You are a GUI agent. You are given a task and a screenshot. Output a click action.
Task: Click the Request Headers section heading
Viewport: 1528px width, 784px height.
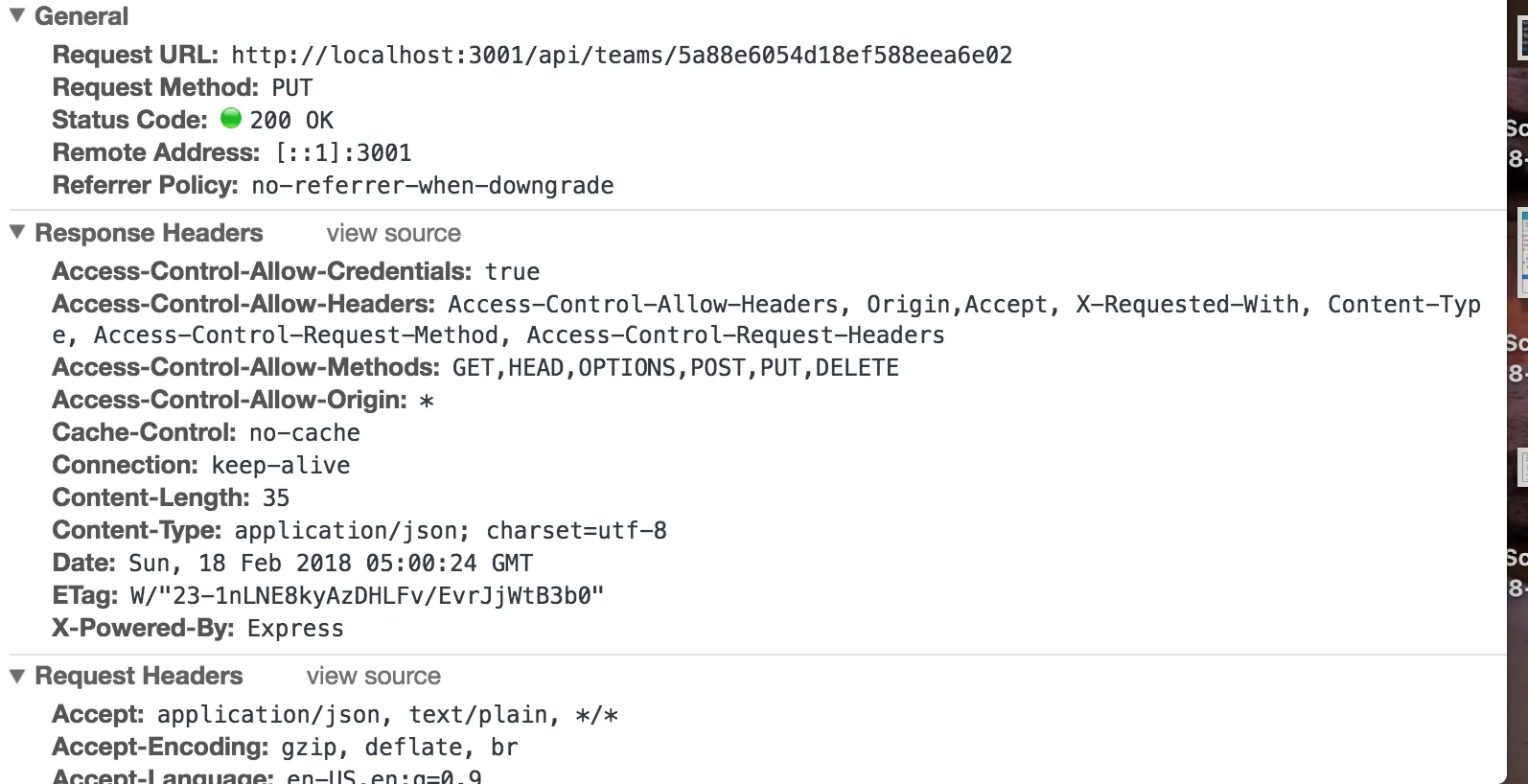click(x=139, y=676)
